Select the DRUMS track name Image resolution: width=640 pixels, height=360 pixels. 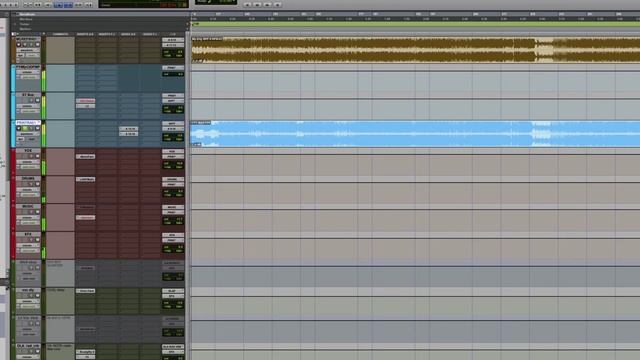[x=28, y=178]
